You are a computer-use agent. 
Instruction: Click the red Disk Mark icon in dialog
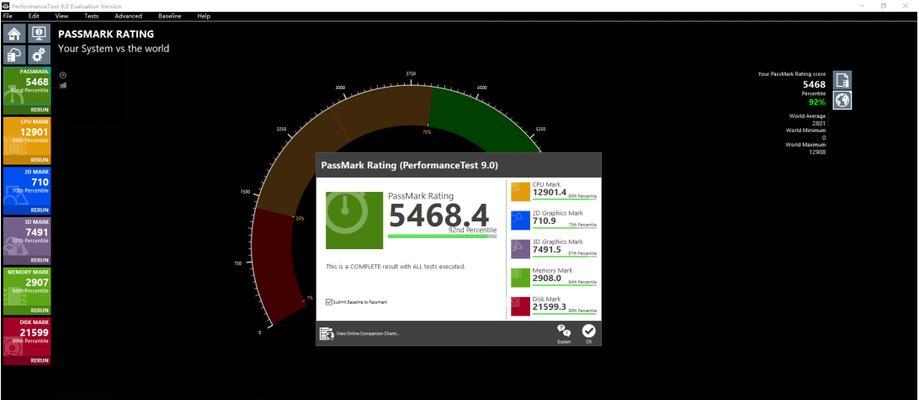(520, 306)
